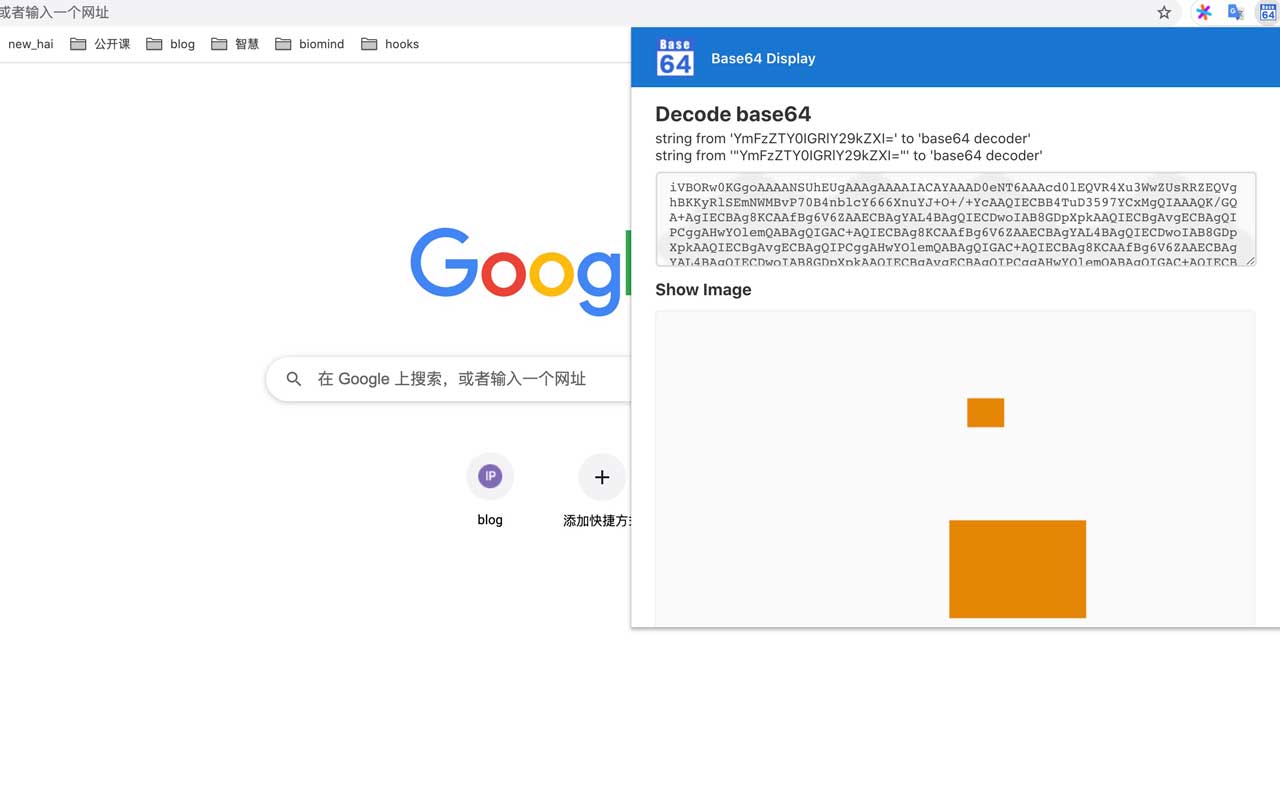
Task: Click the large orange decoded image
Action: pyautogui.click(x=1017, y=568)
